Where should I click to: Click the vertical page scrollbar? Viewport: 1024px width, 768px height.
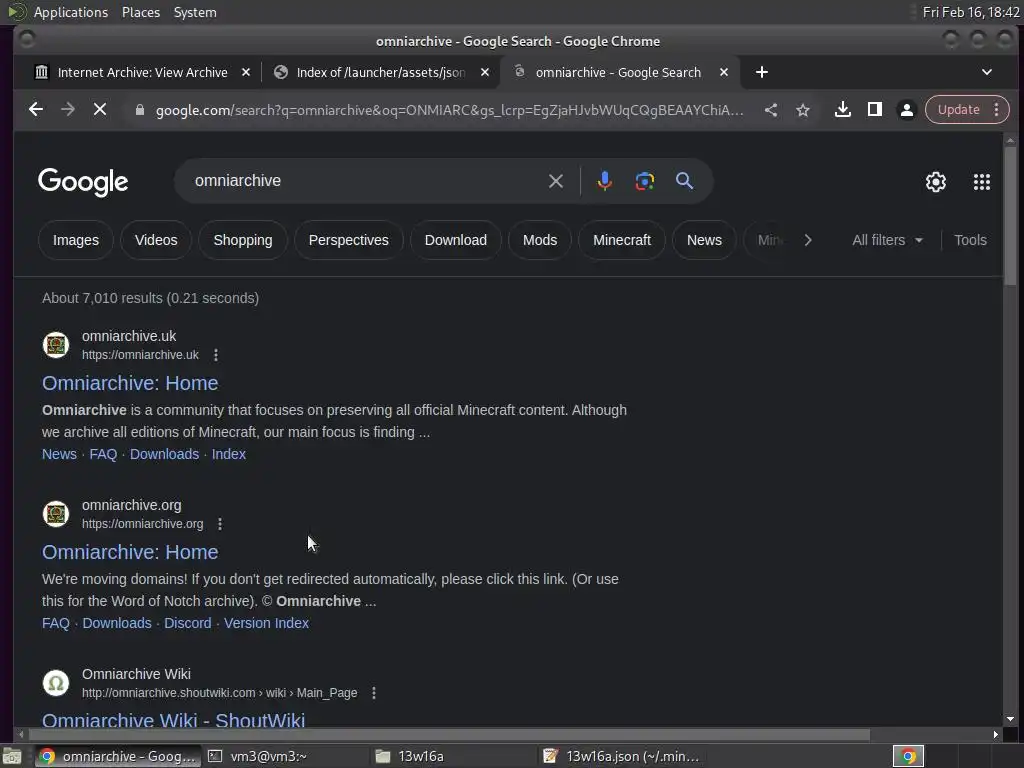point(1010,216)
